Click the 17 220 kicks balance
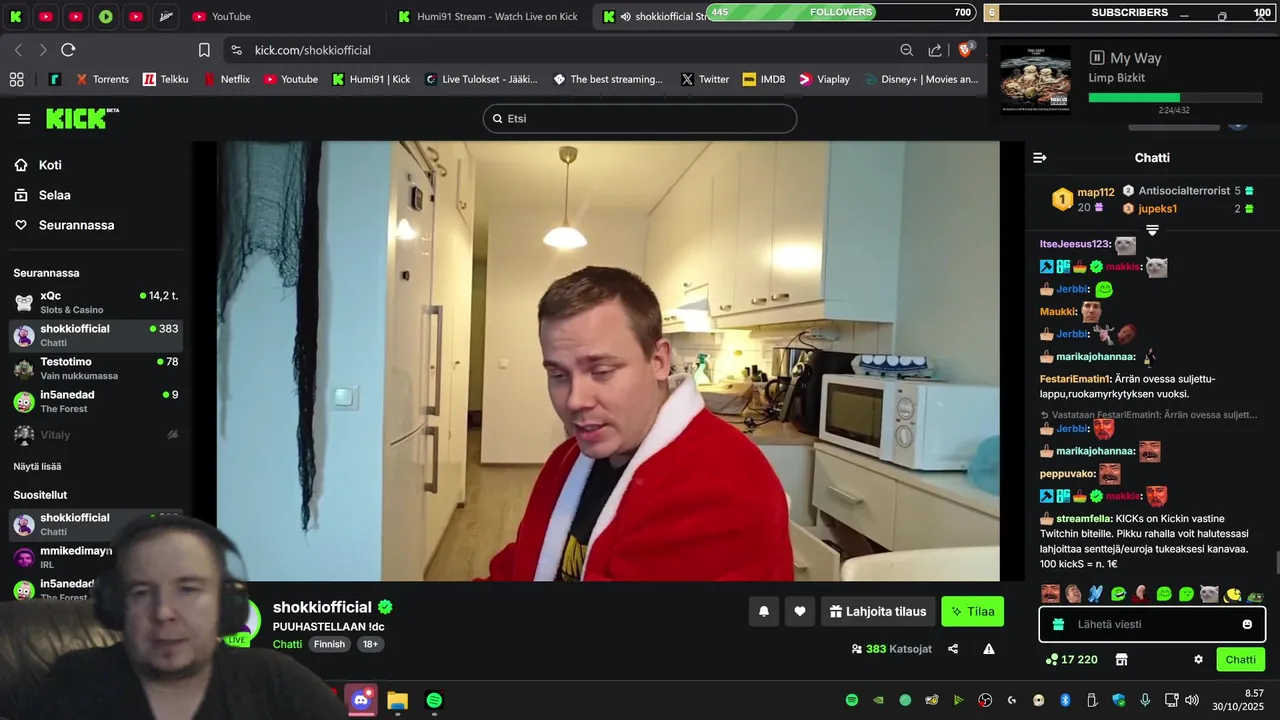 1071,659
